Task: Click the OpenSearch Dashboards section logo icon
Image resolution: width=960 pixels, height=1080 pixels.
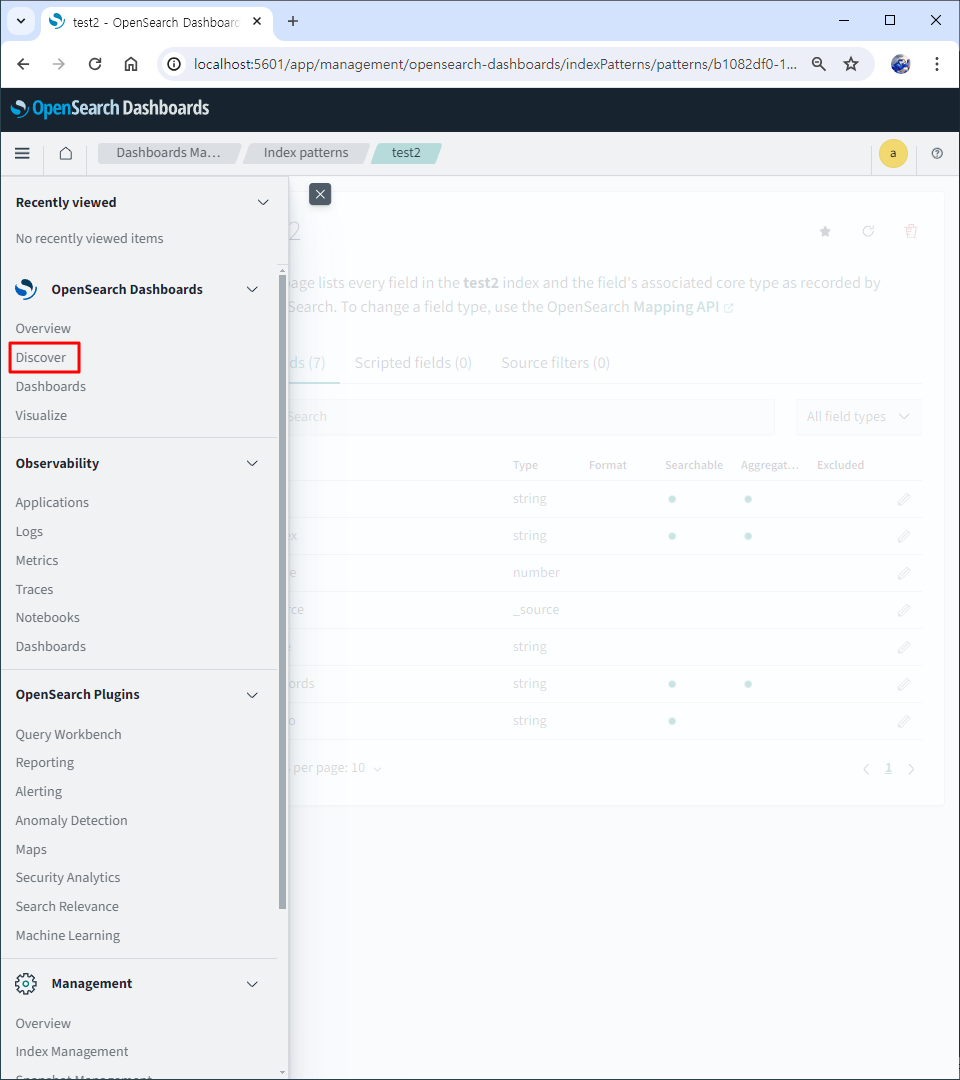Action: [x=26, y=289]
